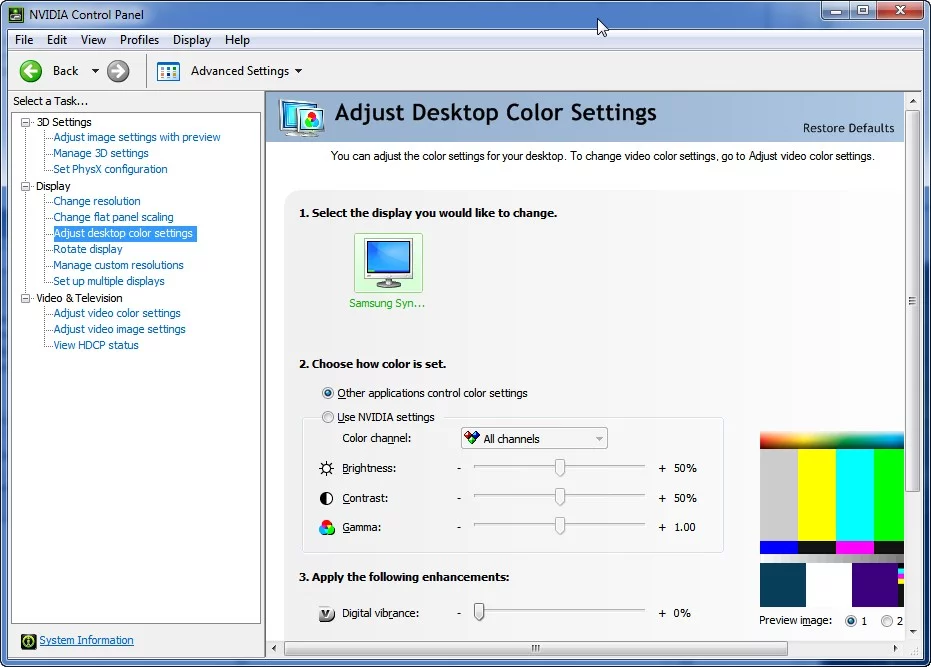Click the Adjust Desktop Color Settings header icon
931x667 pixels.
[x=303, y=116]
